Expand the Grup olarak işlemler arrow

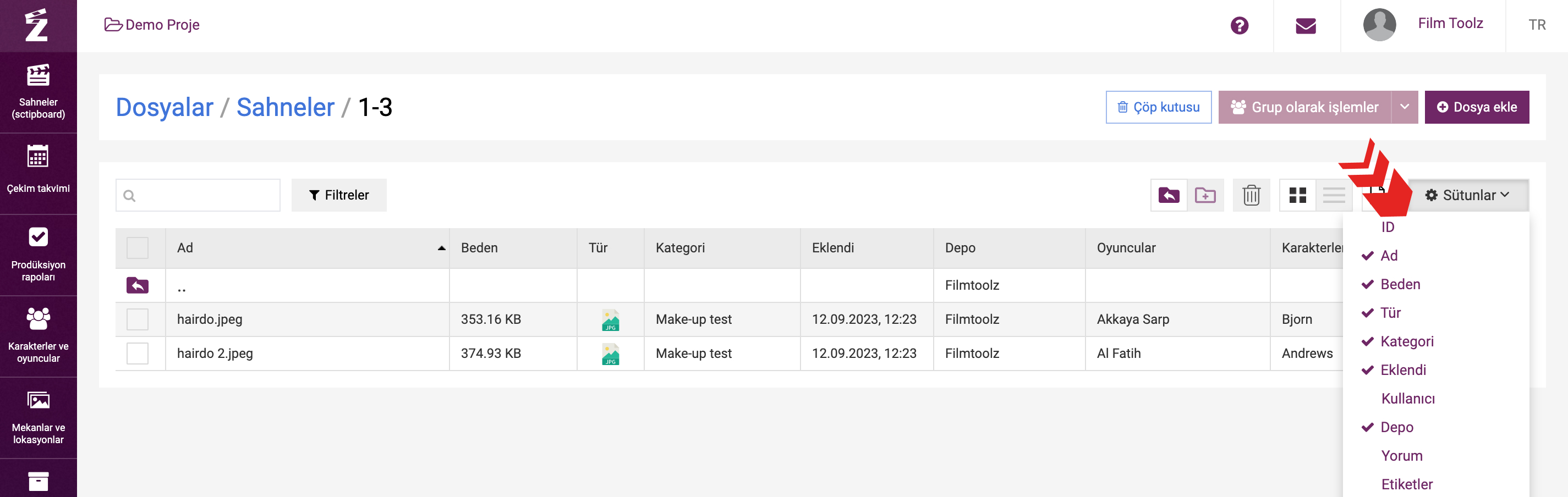pos(1404,107)
